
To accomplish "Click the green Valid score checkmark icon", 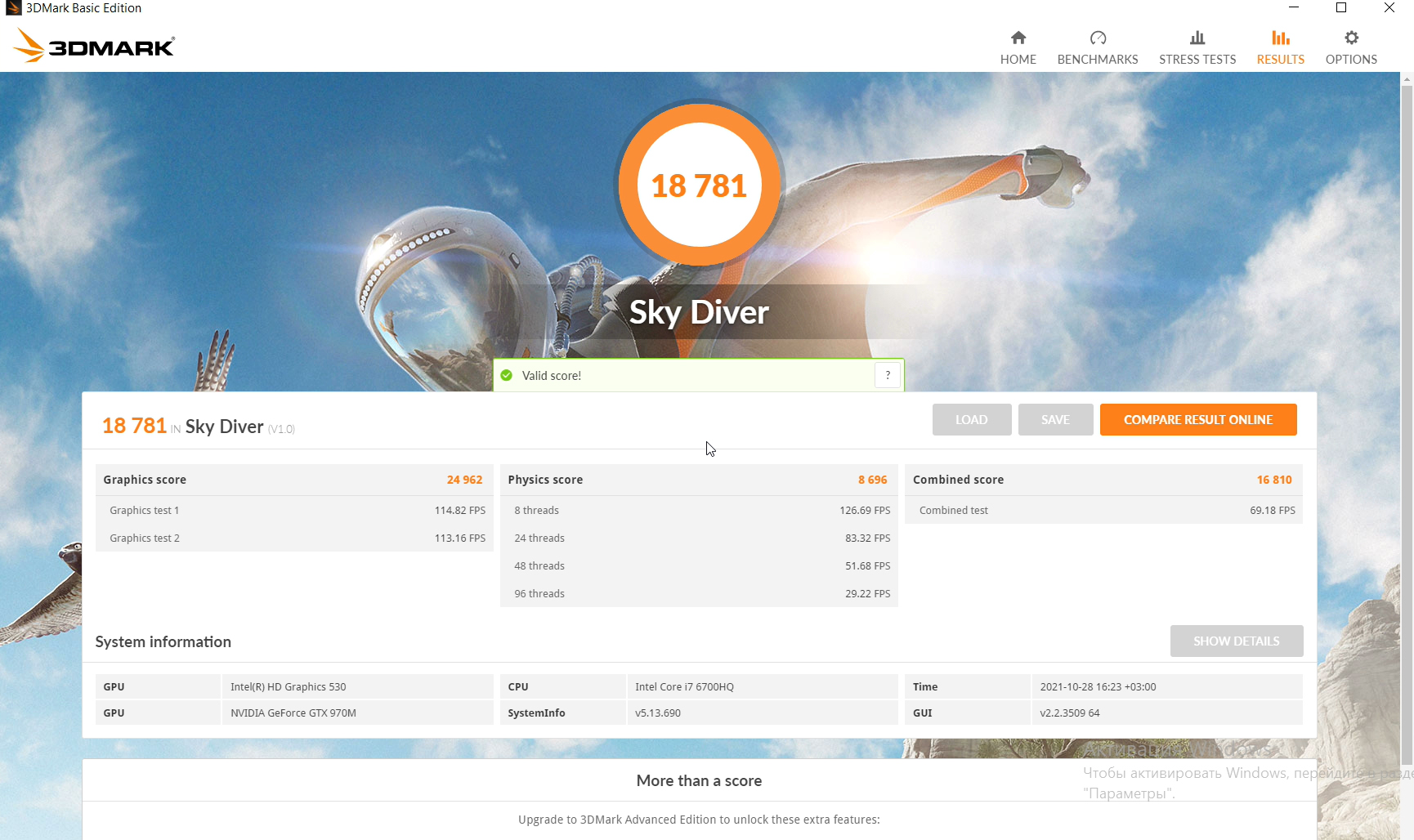I will (507, 376).
